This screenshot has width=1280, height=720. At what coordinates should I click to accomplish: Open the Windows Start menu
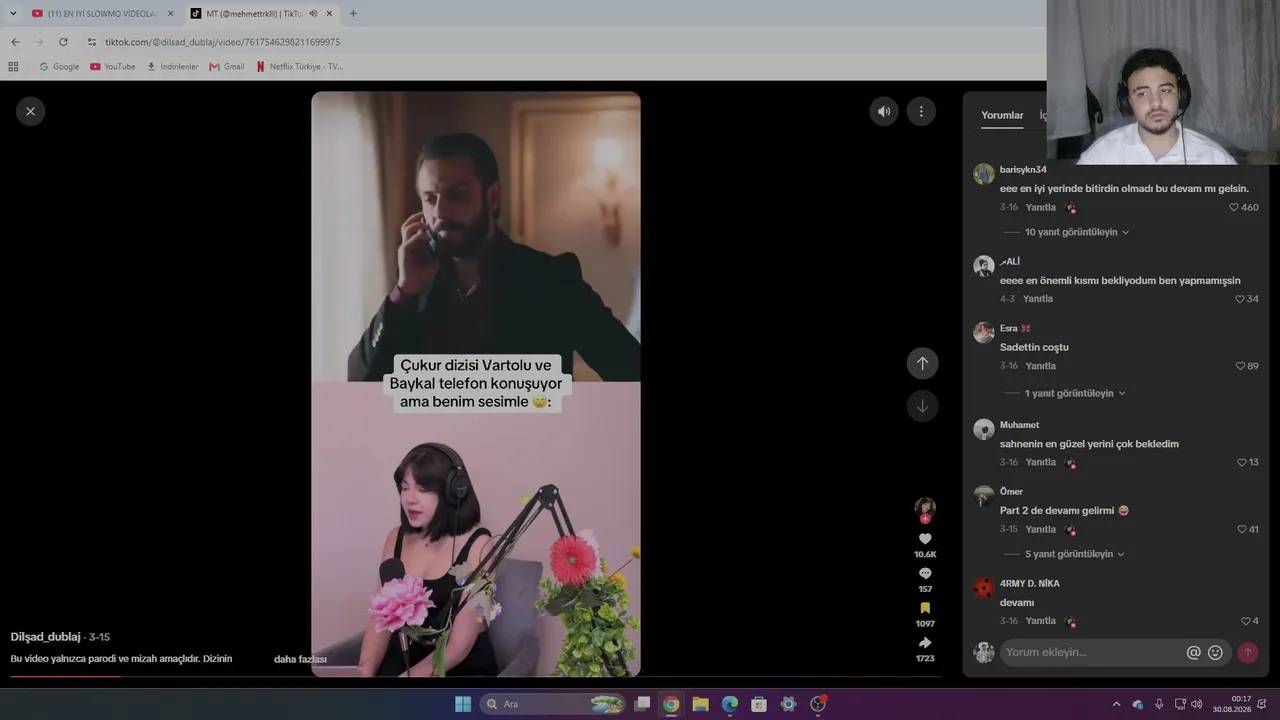[463, 704]
